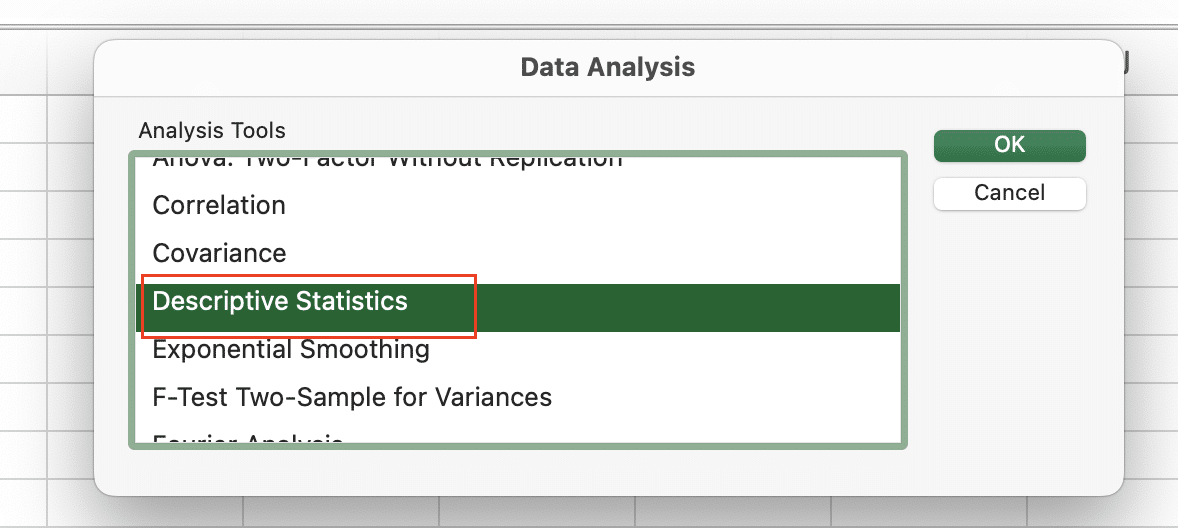Select the cut-off Fourier Analysis item

[x=248, y=439]
